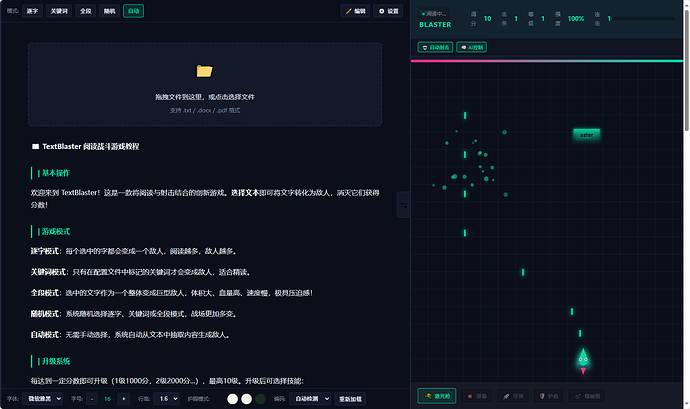The width and height of the screenshot is (690, 409).
Task: Toggle the AI控制 brain button
Action: click(472, 47)
